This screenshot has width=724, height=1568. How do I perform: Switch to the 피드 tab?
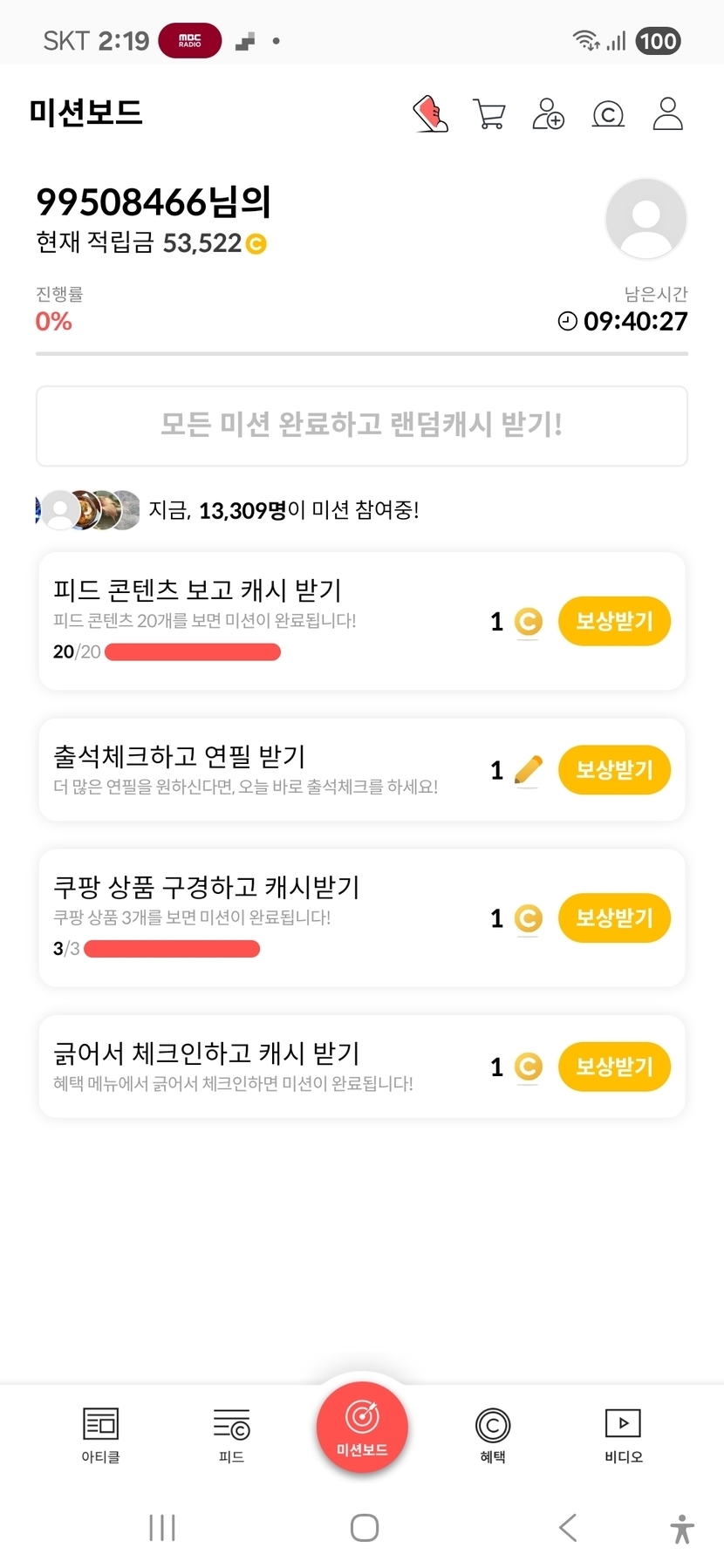pos(231,1435)
